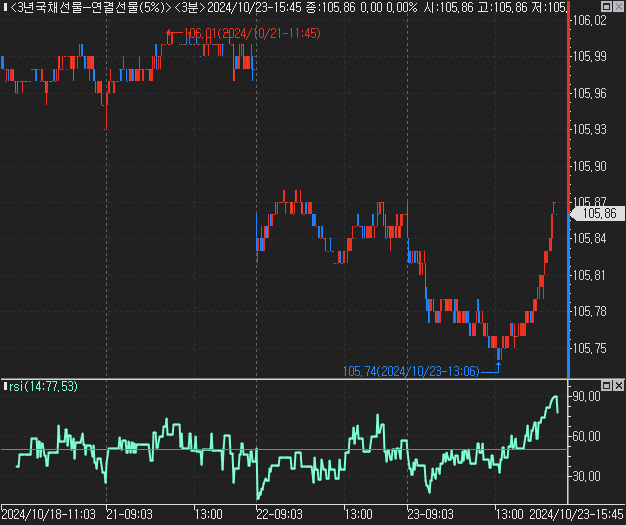The width and height of the screenshot is (626, 525).
Task: Click the 105,99 price axis label
Action: (x=589, y=57)
